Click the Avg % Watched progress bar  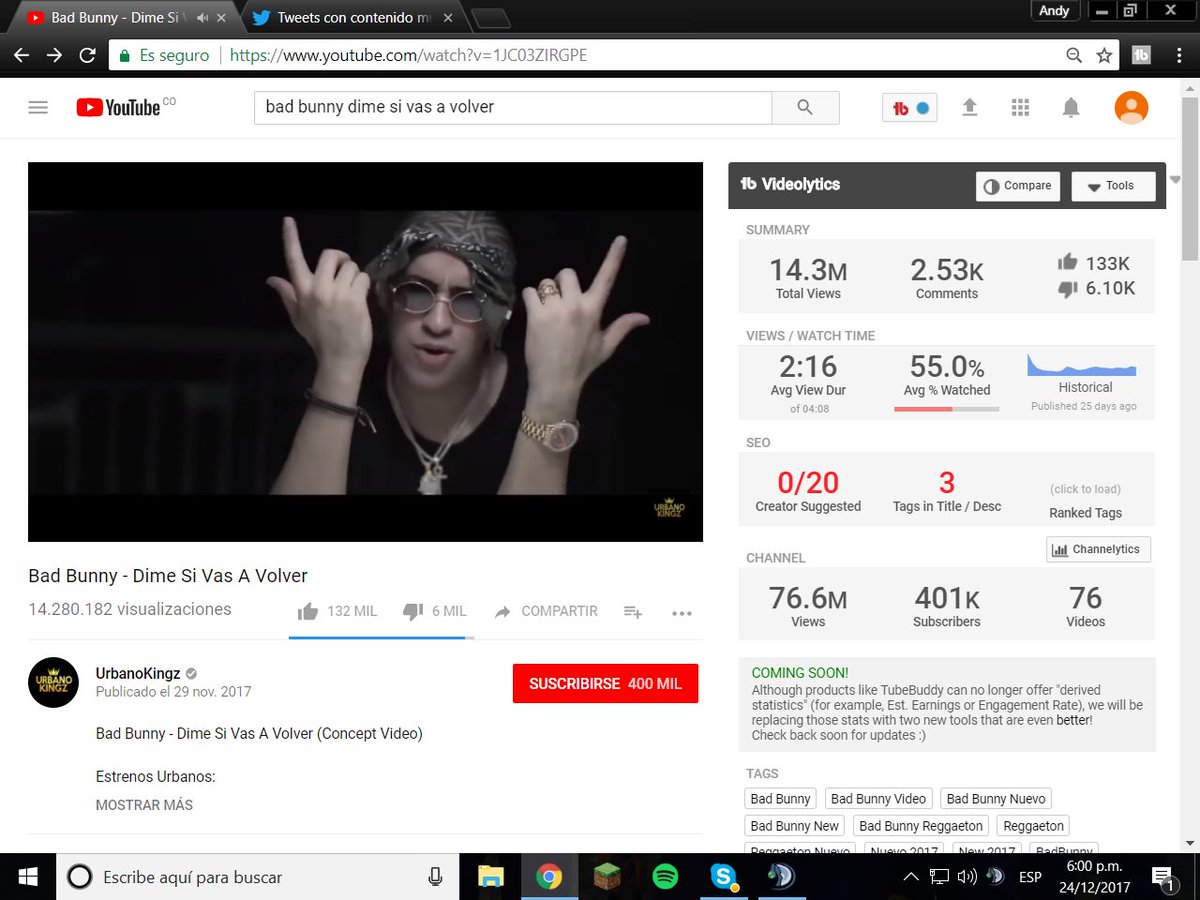click(x=946, y=409)
